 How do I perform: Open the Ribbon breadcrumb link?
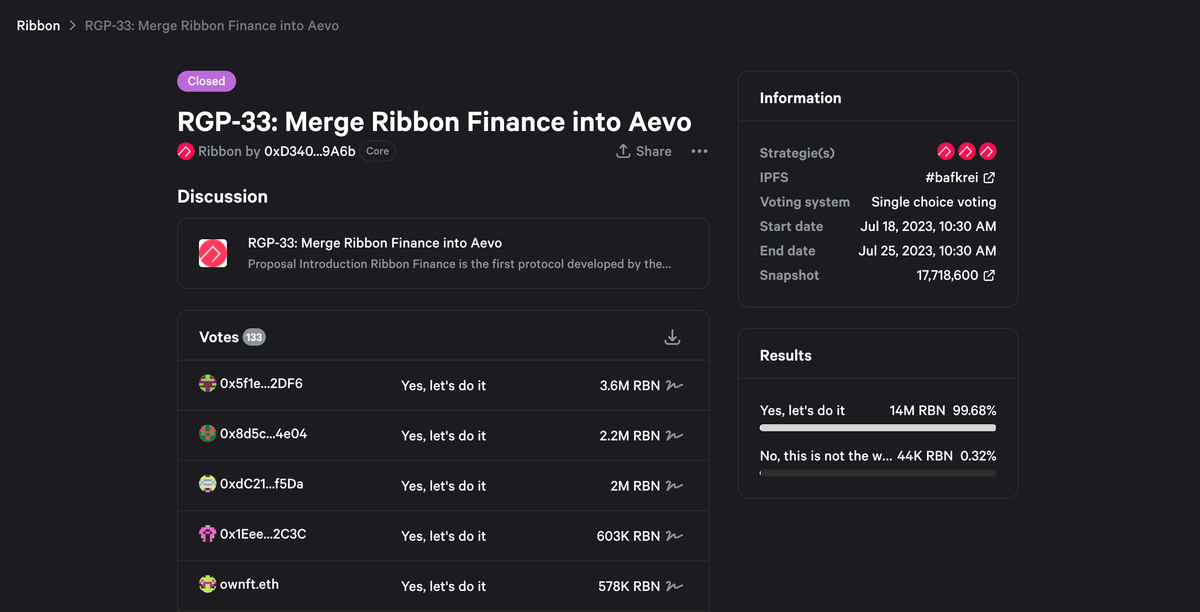tap(38, 25)
